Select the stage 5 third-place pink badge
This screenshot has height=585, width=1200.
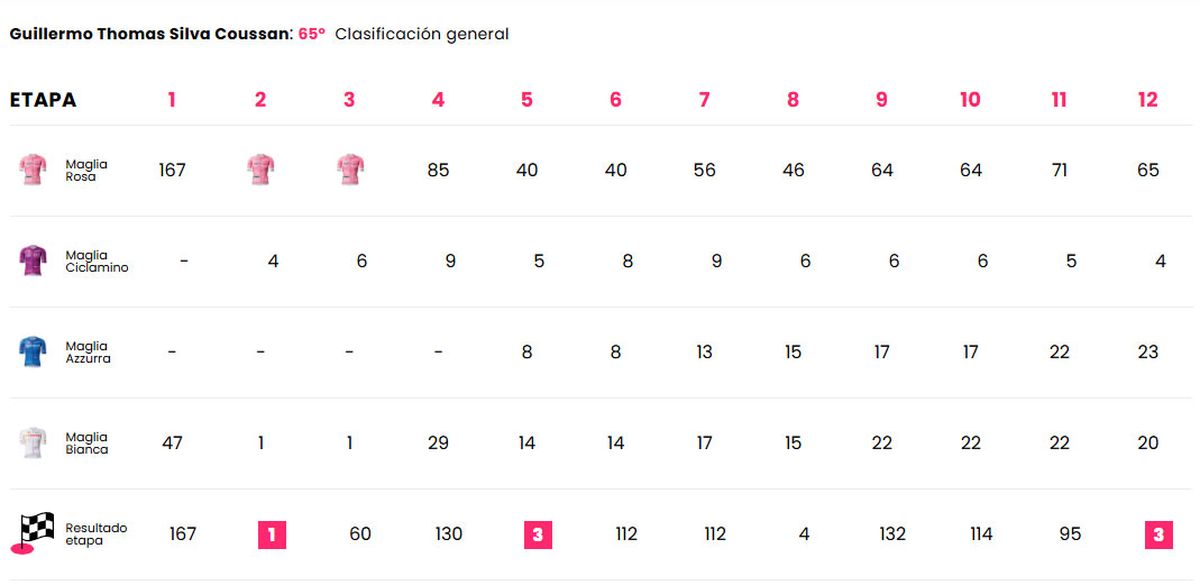[537, 535]
